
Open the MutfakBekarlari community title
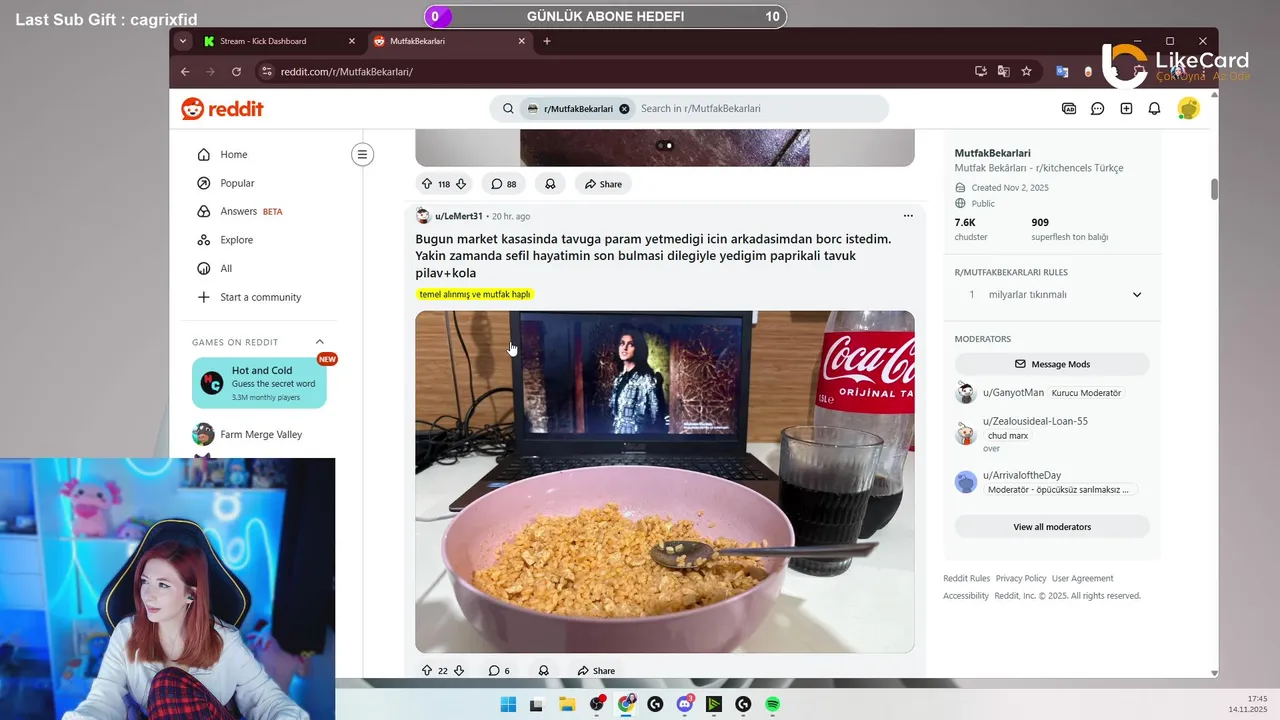[992, 153]
